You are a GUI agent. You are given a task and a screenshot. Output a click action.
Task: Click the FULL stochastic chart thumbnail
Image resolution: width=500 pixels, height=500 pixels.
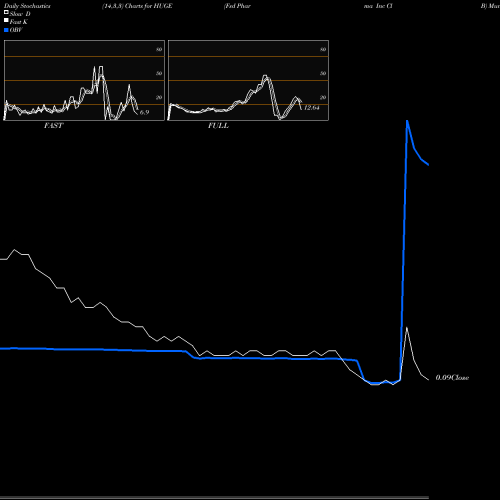coord(248,80)
